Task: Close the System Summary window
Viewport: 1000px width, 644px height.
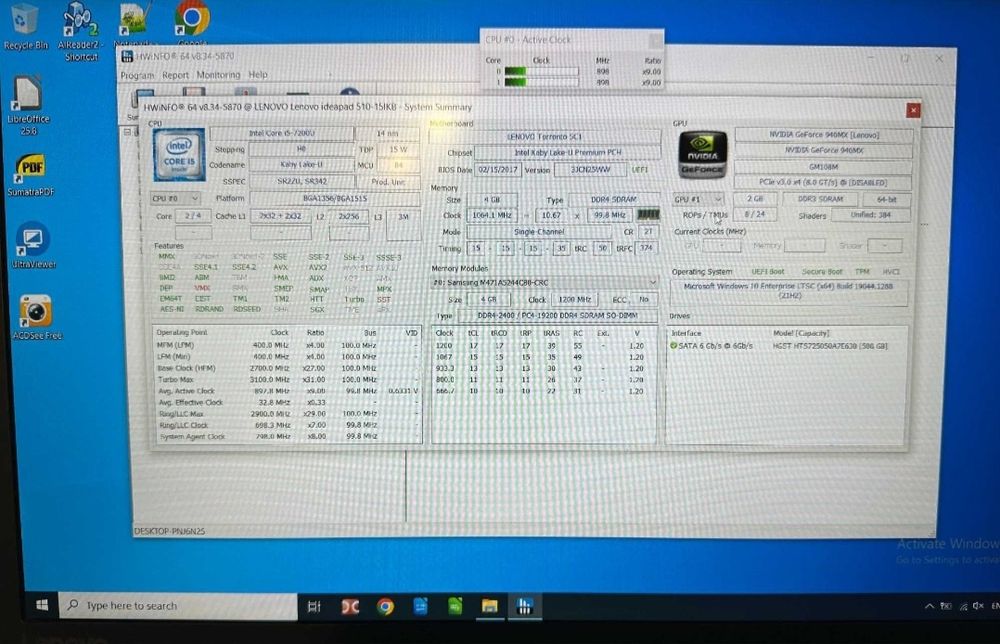Action: 913,110
